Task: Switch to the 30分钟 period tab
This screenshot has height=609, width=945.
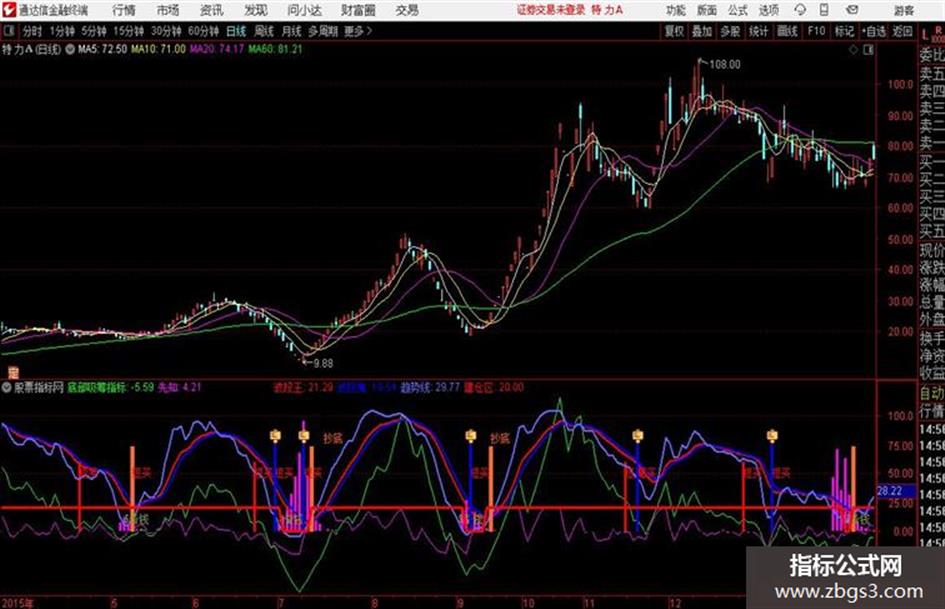Action: [166, 31]
